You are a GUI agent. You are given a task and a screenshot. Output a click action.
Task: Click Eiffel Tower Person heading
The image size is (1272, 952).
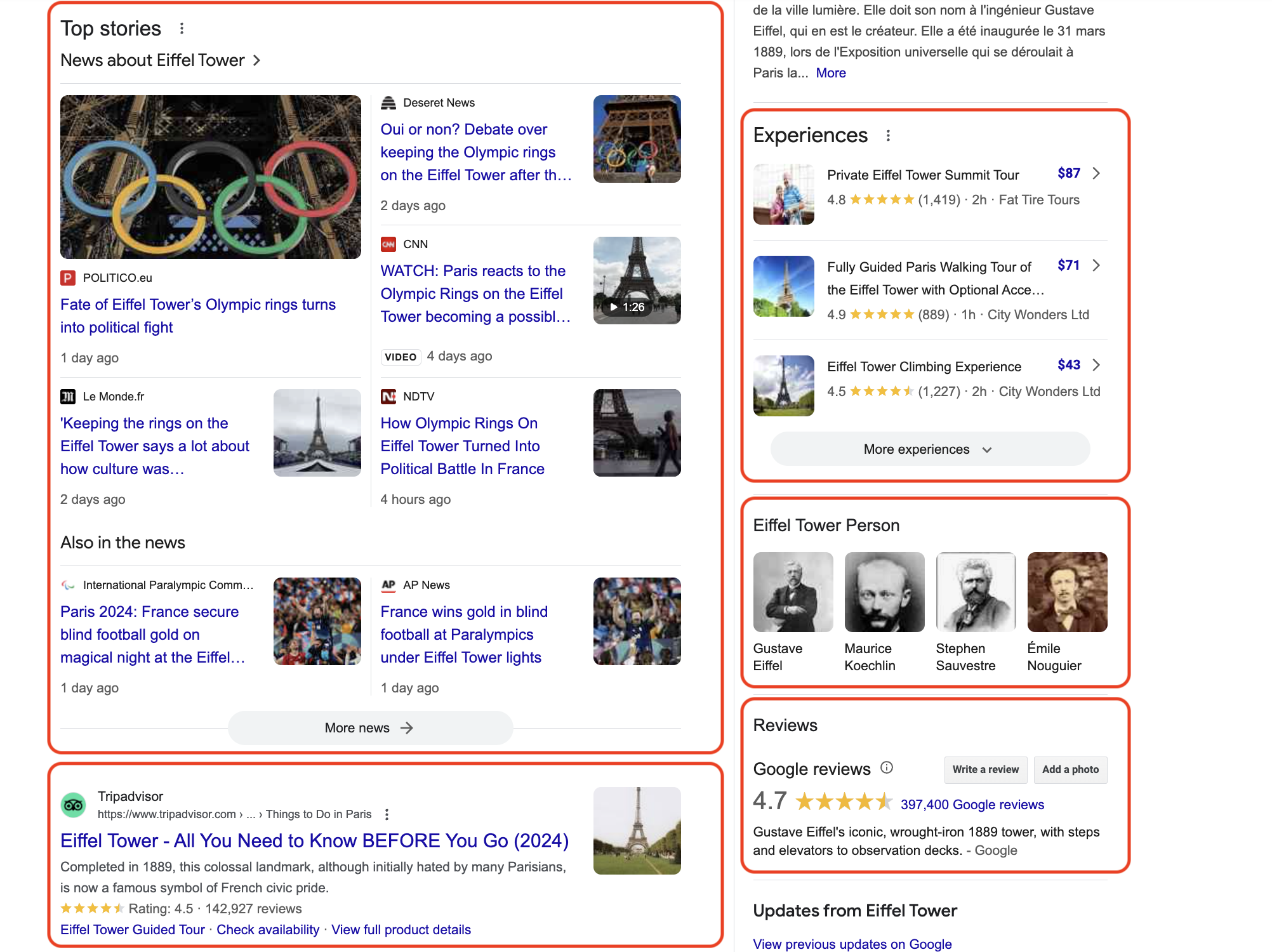coord(826,526)
